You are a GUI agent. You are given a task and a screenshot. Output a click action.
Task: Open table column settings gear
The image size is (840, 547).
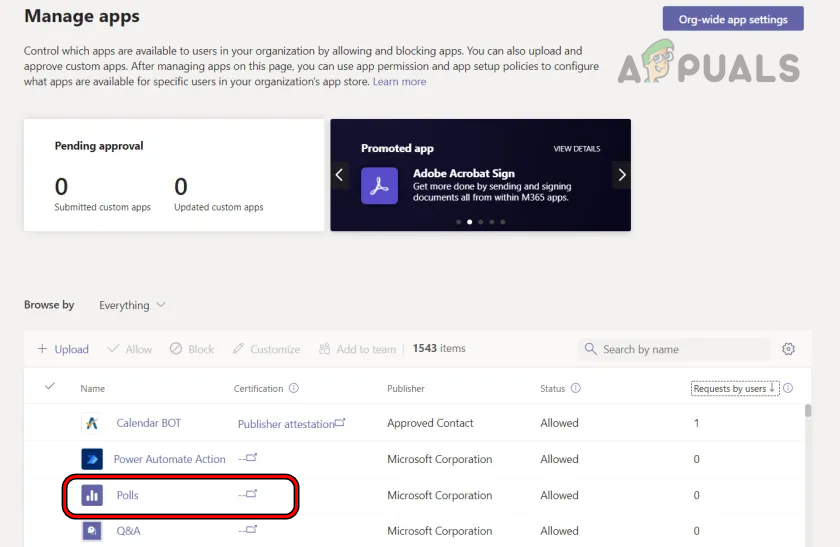(788, 349)
